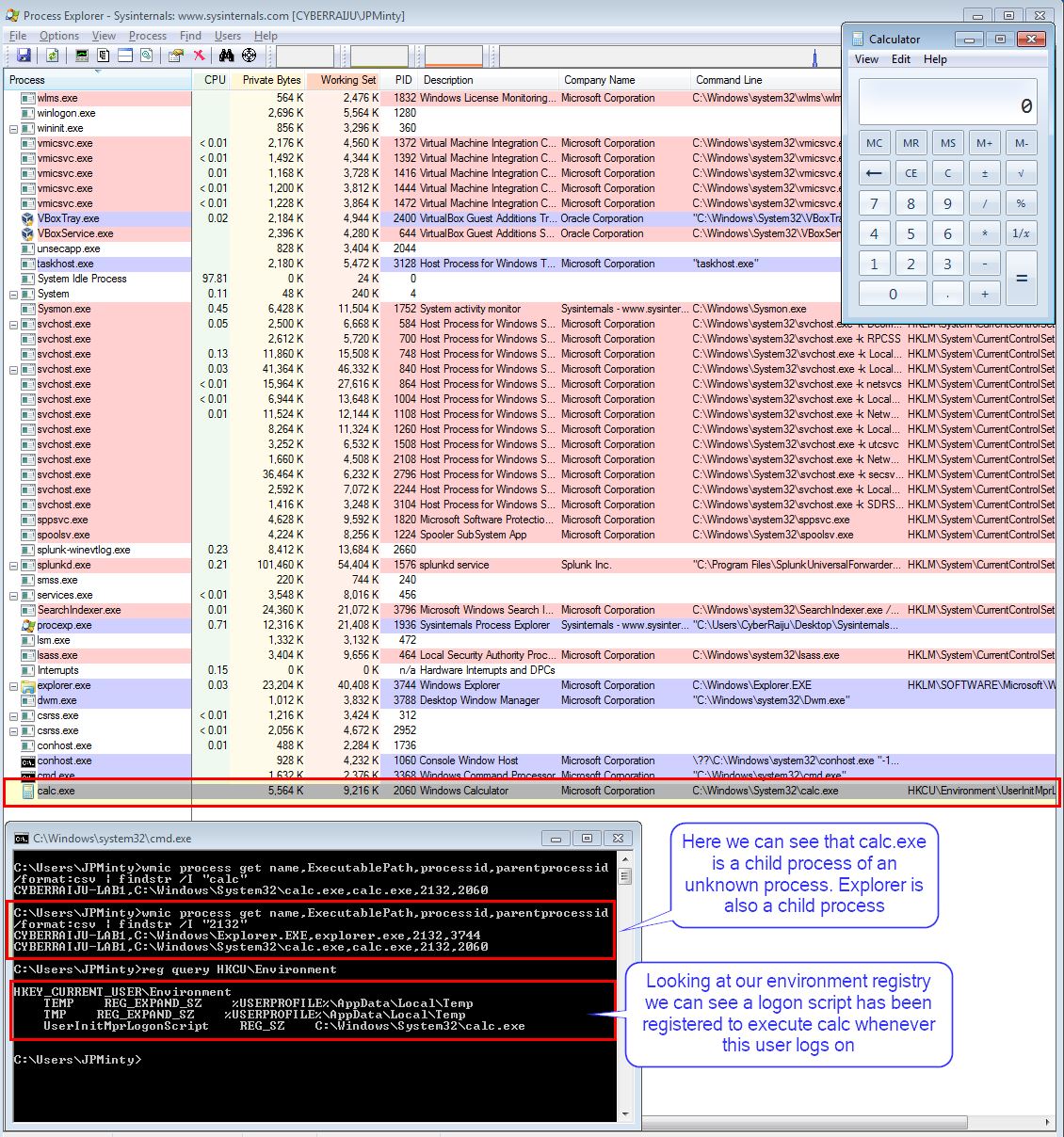This screenshot has height=1137, width=1064.
Task: Open the Options menu in Process Explorer
Action: tap(59, 36)
